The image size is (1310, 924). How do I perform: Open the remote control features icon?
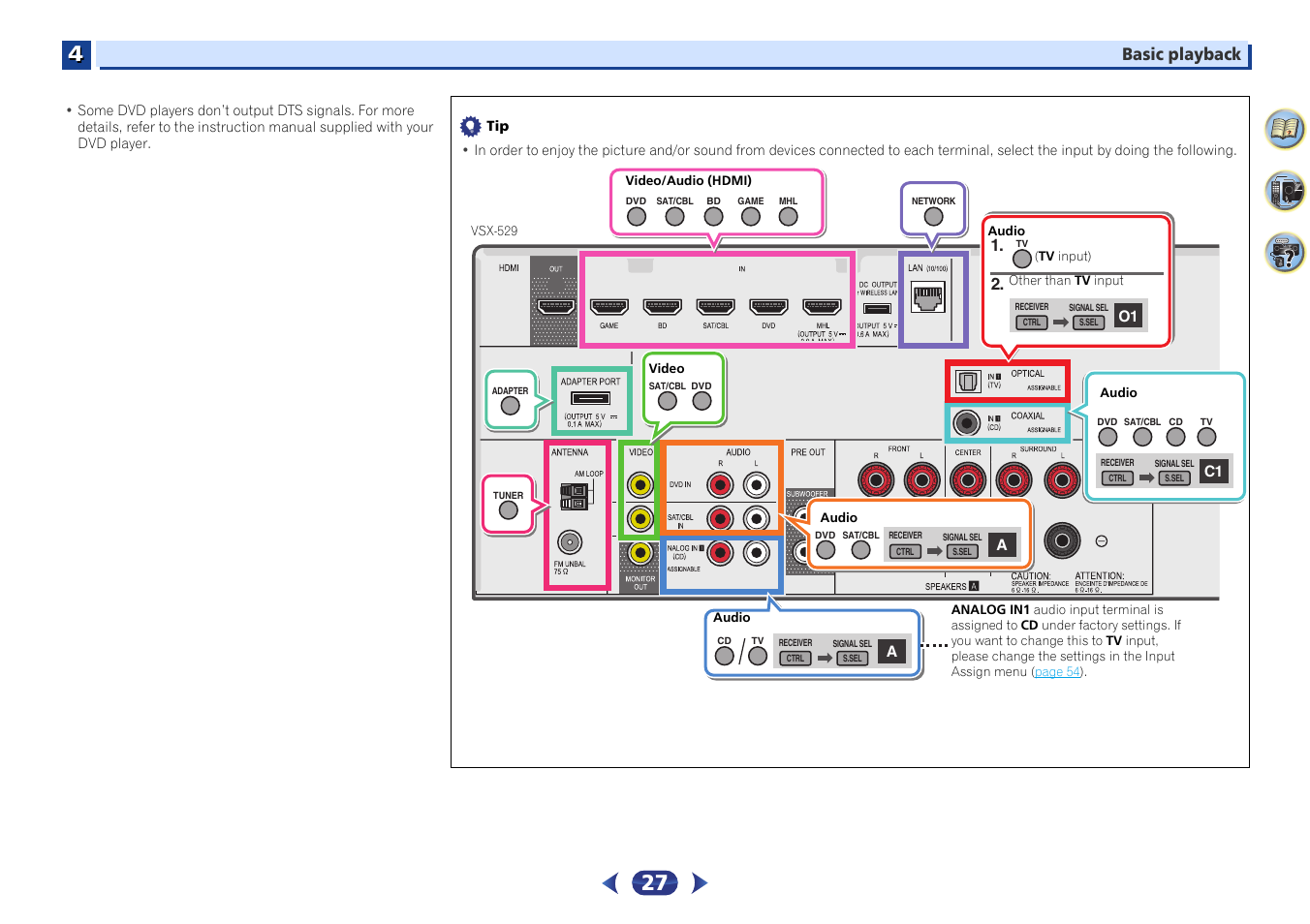coord(1285,191)
